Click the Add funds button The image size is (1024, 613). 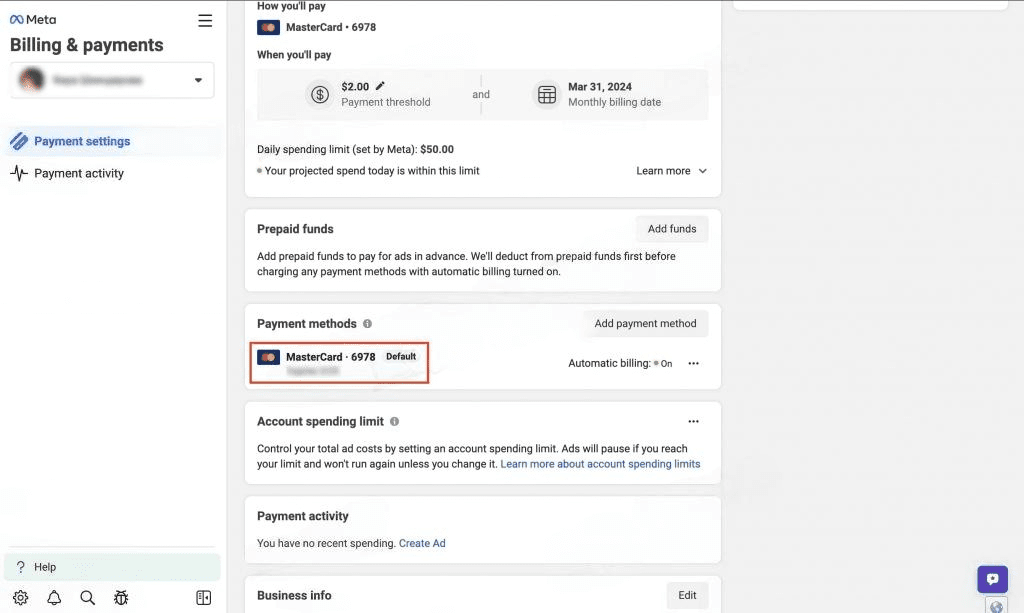[672, 229]
